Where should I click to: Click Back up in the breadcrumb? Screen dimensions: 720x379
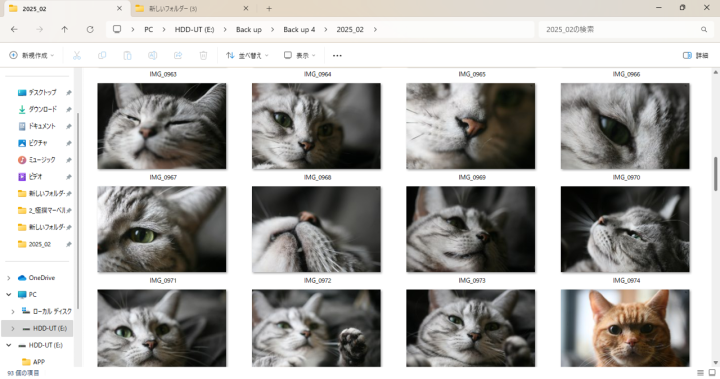[249, 29]
